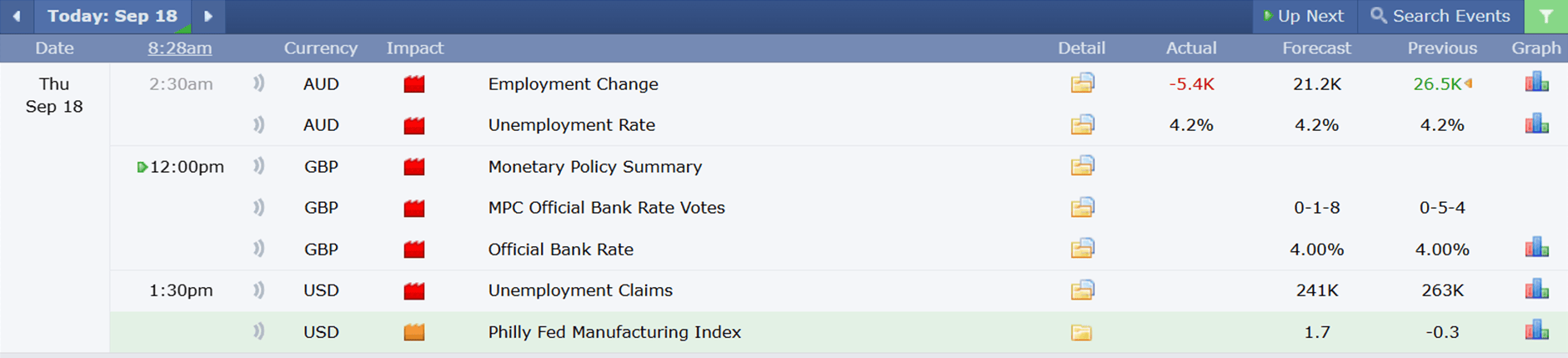Open Search Events
The width and height of the screenshot is (1568, 358).
[1440, 16]
